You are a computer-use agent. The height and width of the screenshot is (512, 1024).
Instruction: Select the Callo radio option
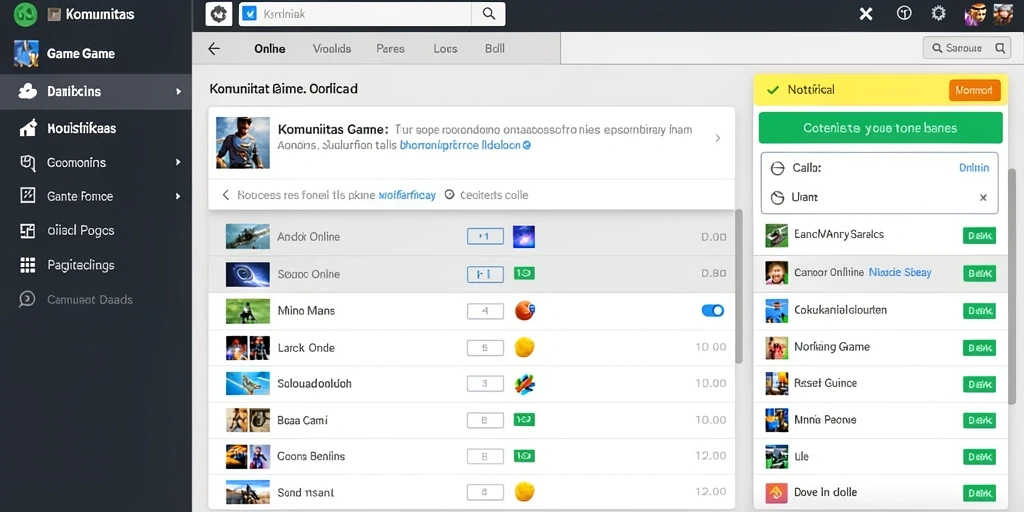coord(777,168)
